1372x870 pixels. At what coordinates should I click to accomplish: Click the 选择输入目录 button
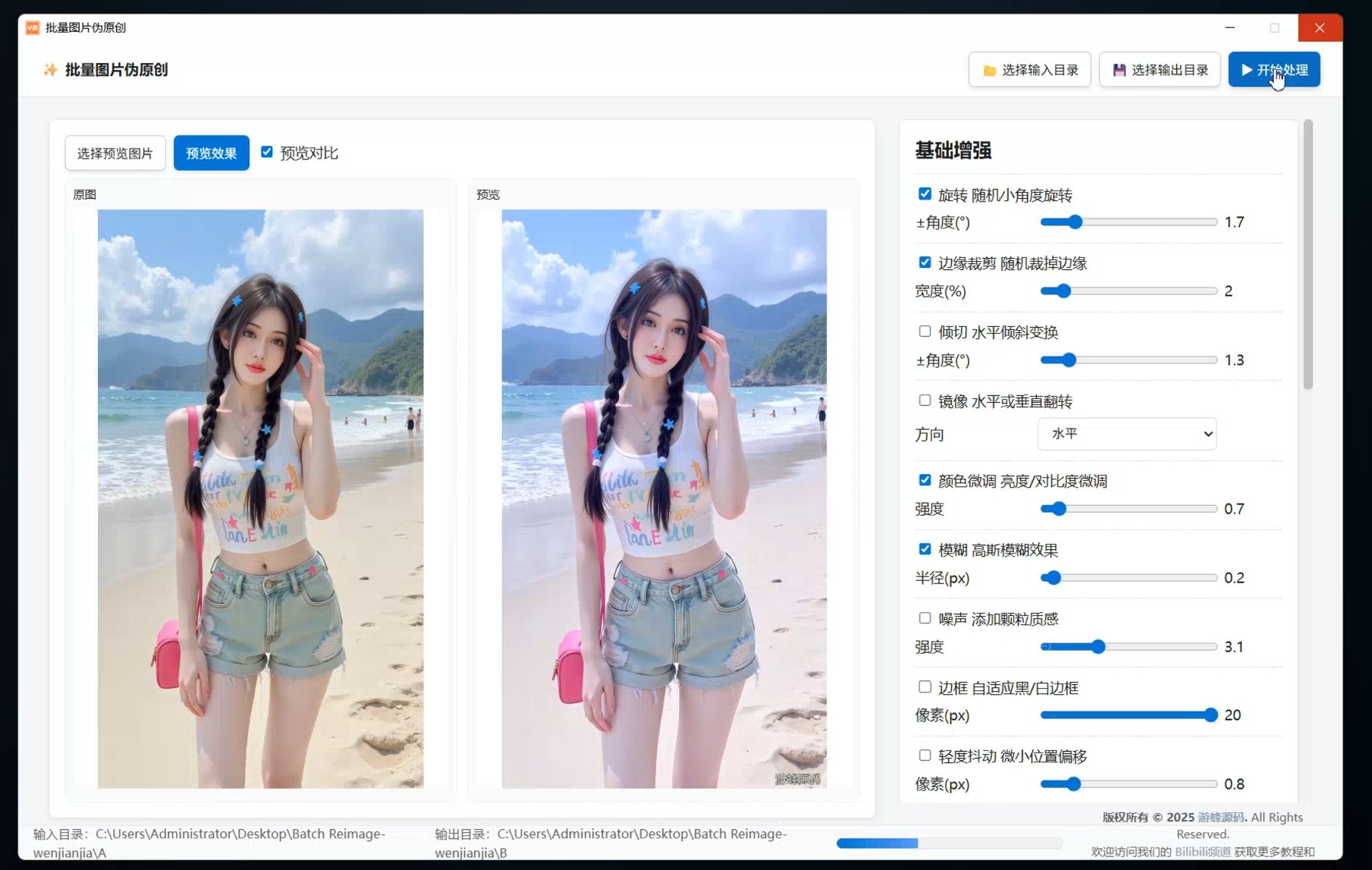[x=1029, y=70]
